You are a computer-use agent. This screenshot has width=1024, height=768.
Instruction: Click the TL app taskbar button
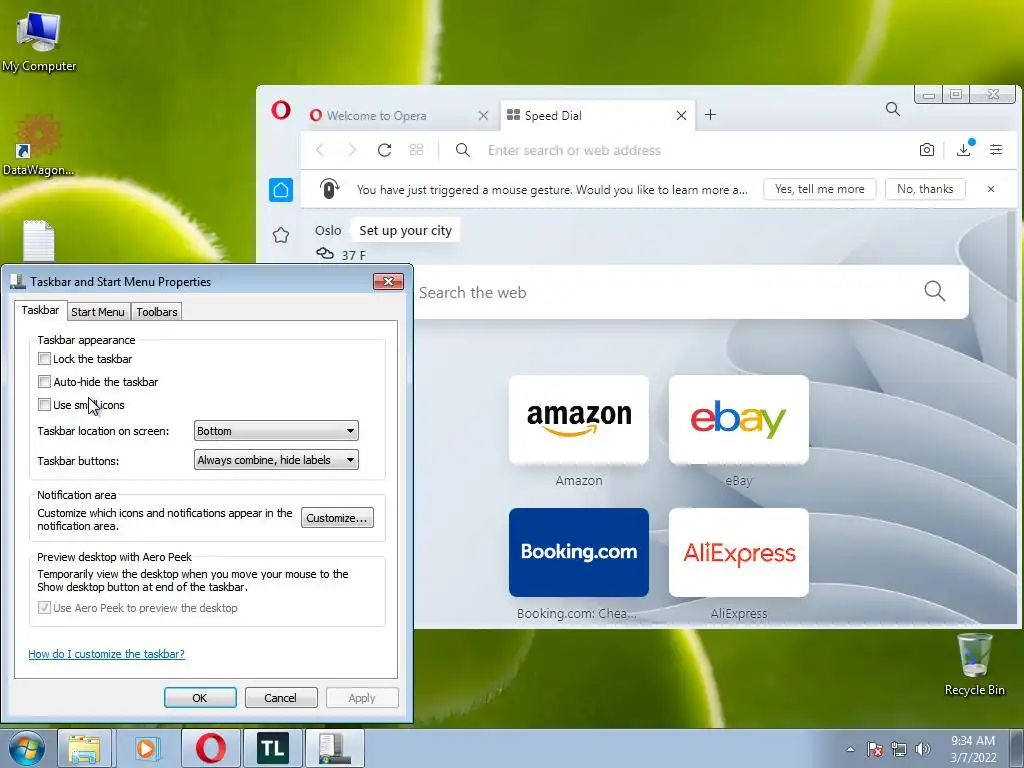coord(272,748)
